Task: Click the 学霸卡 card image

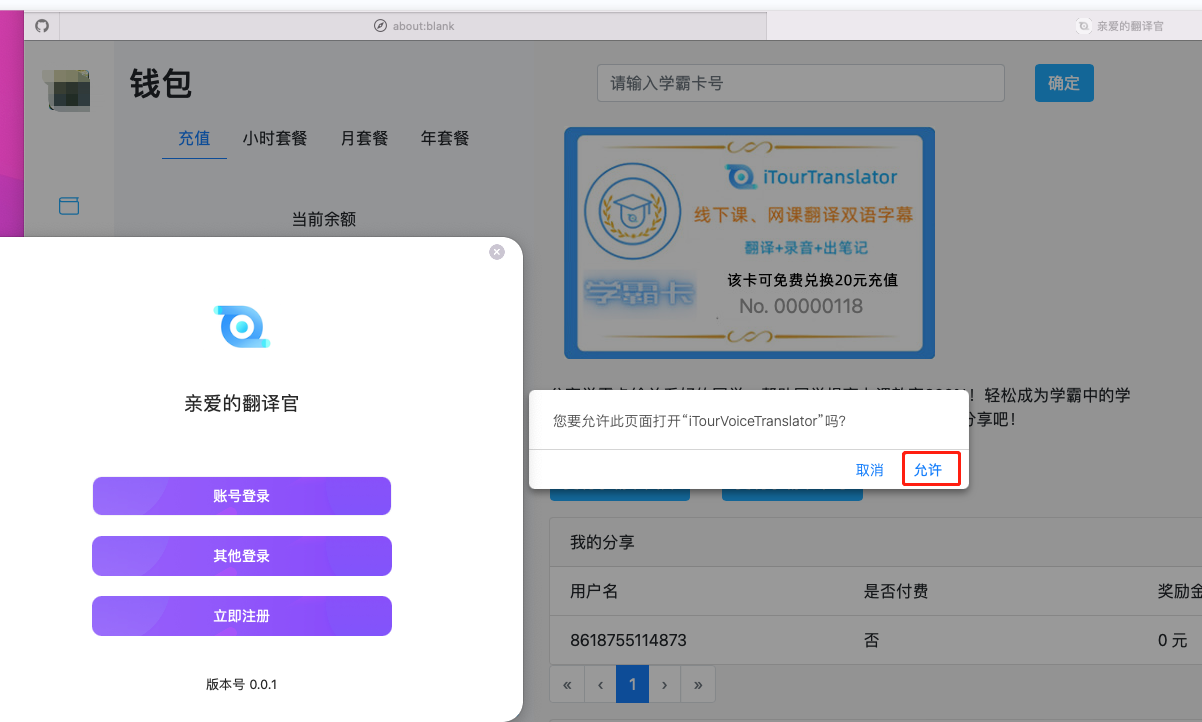Action: [x=749, y=243]
